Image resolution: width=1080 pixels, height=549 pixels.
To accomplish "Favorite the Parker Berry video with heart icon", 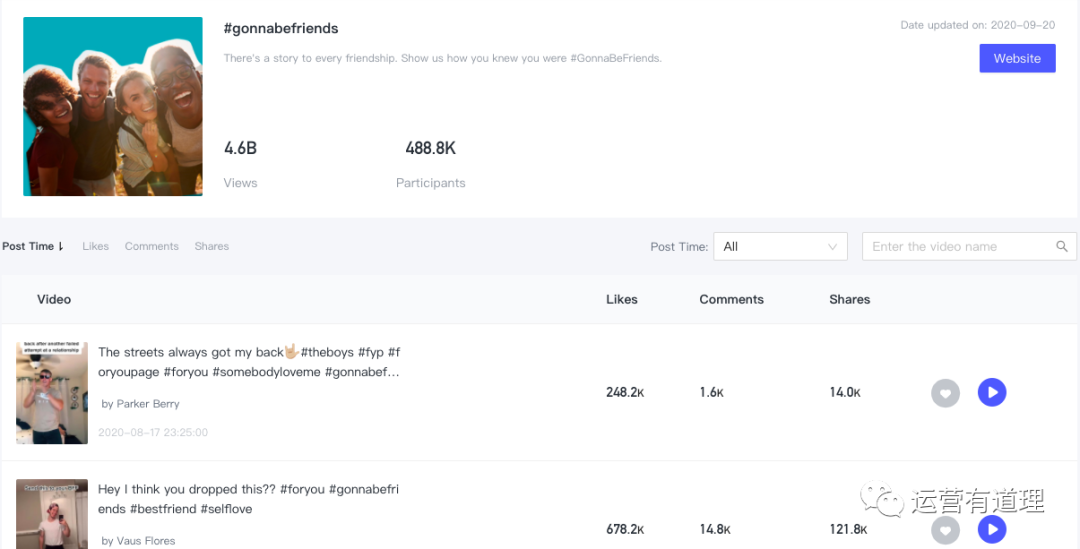I will click(x=945, y=393).
